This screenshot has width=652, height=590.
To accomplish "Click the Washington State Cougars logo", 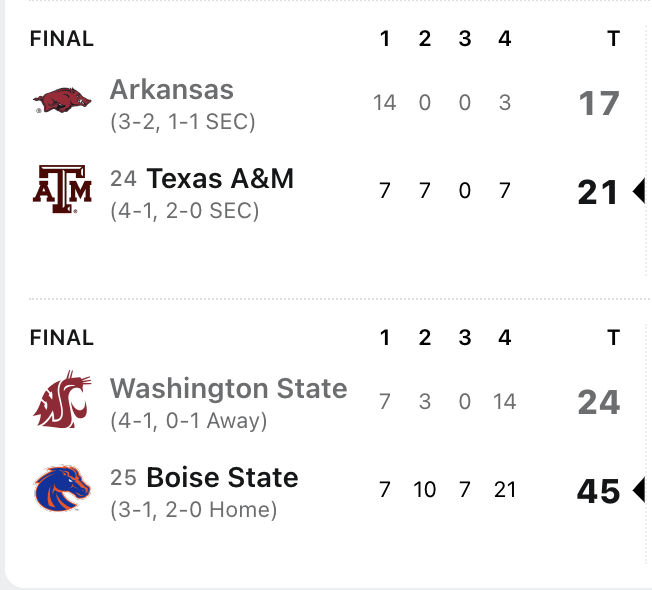I will [62, 401].
